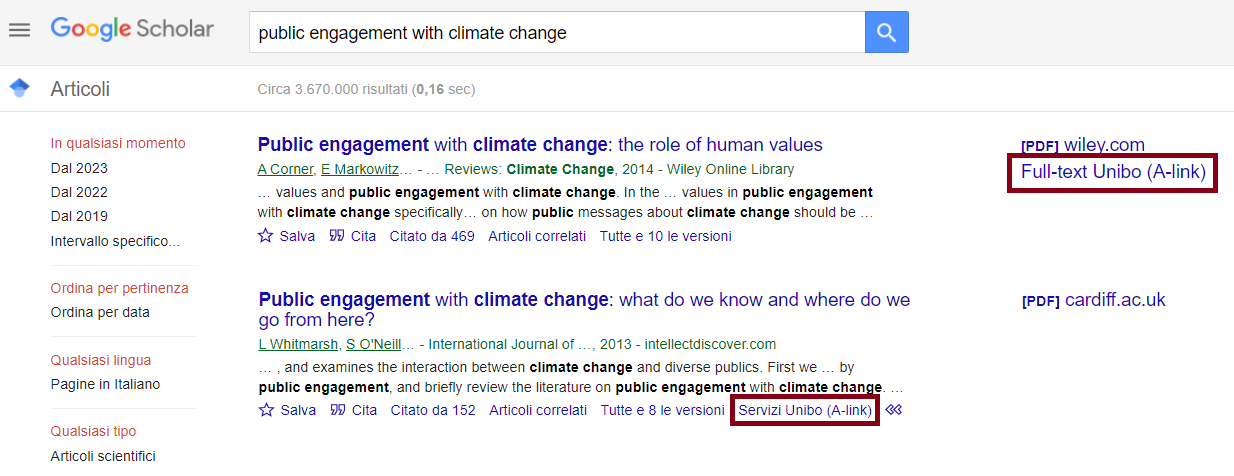
Task: Click the Articoli scholar hat icon
Action: pyautogui.click(x=19, y=88)
